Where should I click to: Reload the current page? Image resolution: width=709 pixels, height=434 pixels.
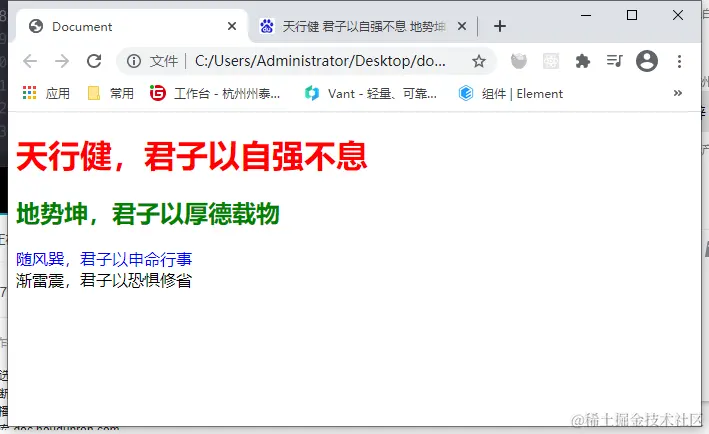[x=94, y=61]
